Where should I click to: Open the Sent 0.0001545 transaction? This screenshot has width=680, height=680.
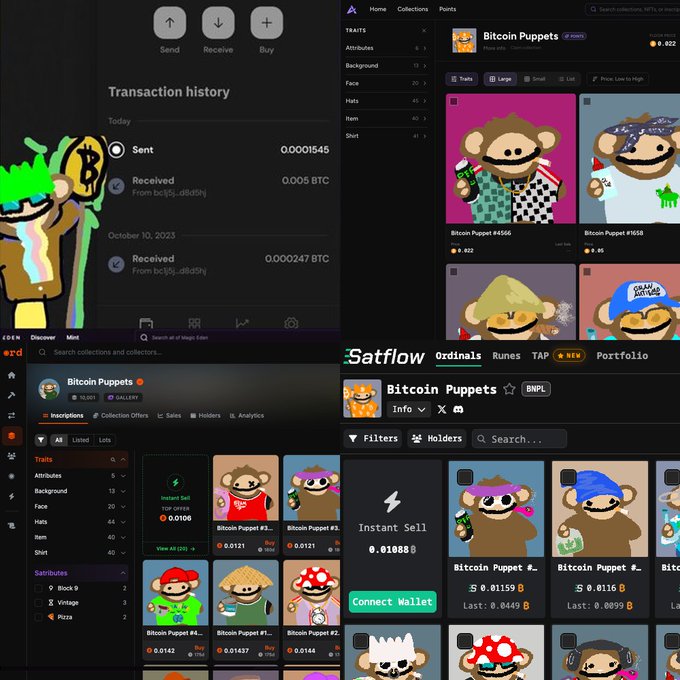click(219, 150)
